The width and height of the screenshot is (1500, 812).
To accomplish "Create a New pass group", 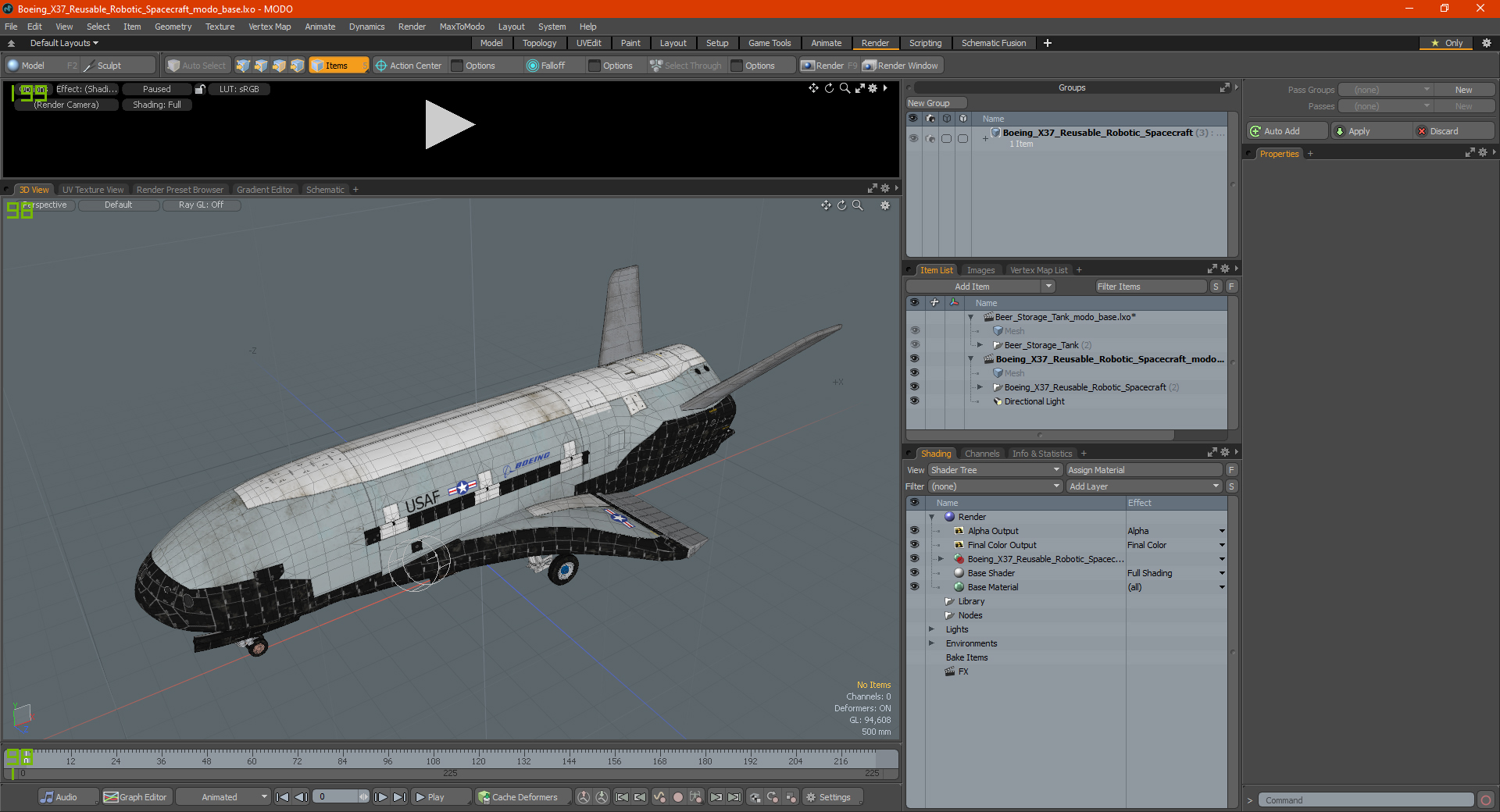I will click(x=1463, y=90).
